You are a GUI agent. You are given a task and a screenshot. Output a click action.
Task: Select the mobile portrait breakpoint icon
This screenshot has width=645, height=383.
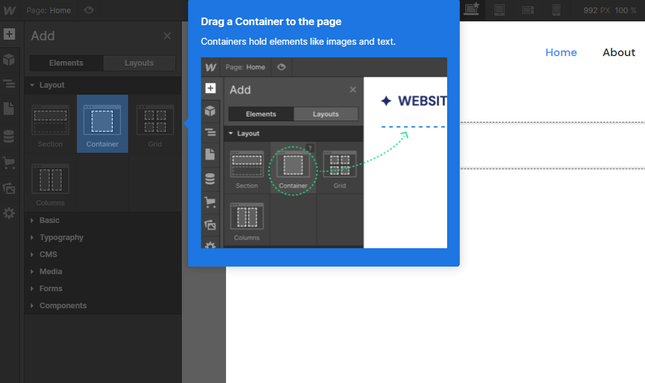coord(556,10)
